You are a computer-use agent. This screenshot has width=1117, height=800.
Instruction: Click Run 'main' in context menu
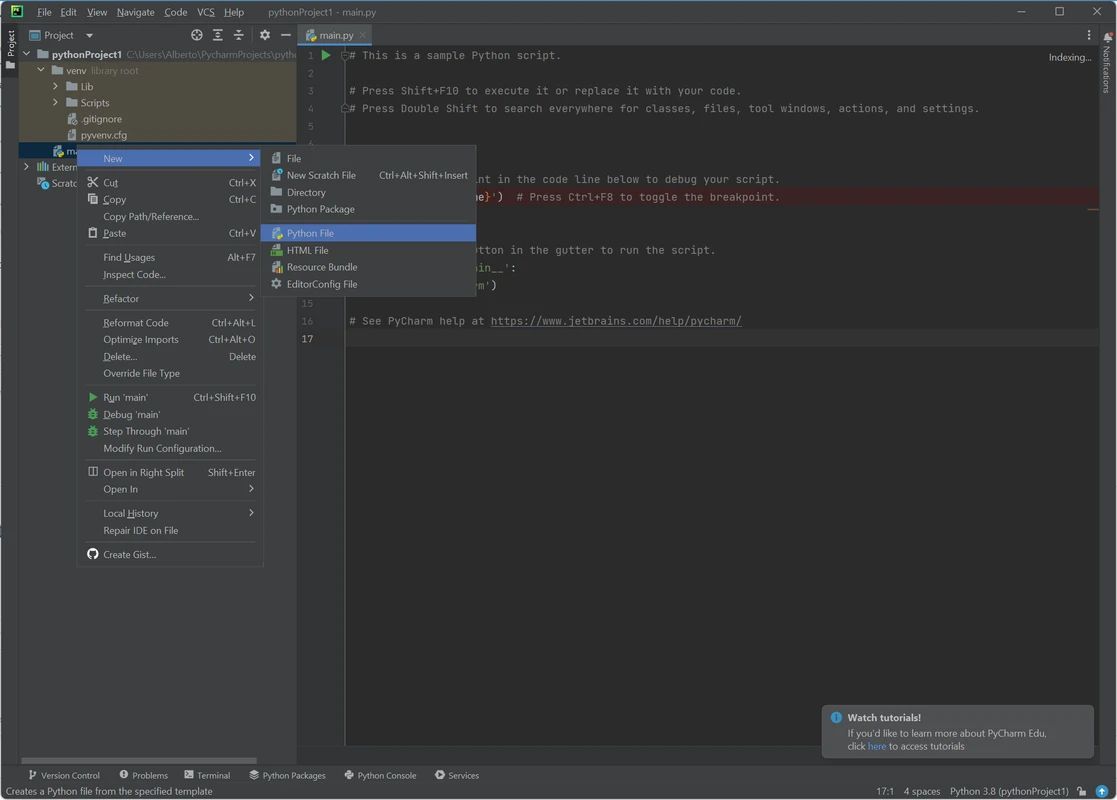pos(170,398)
